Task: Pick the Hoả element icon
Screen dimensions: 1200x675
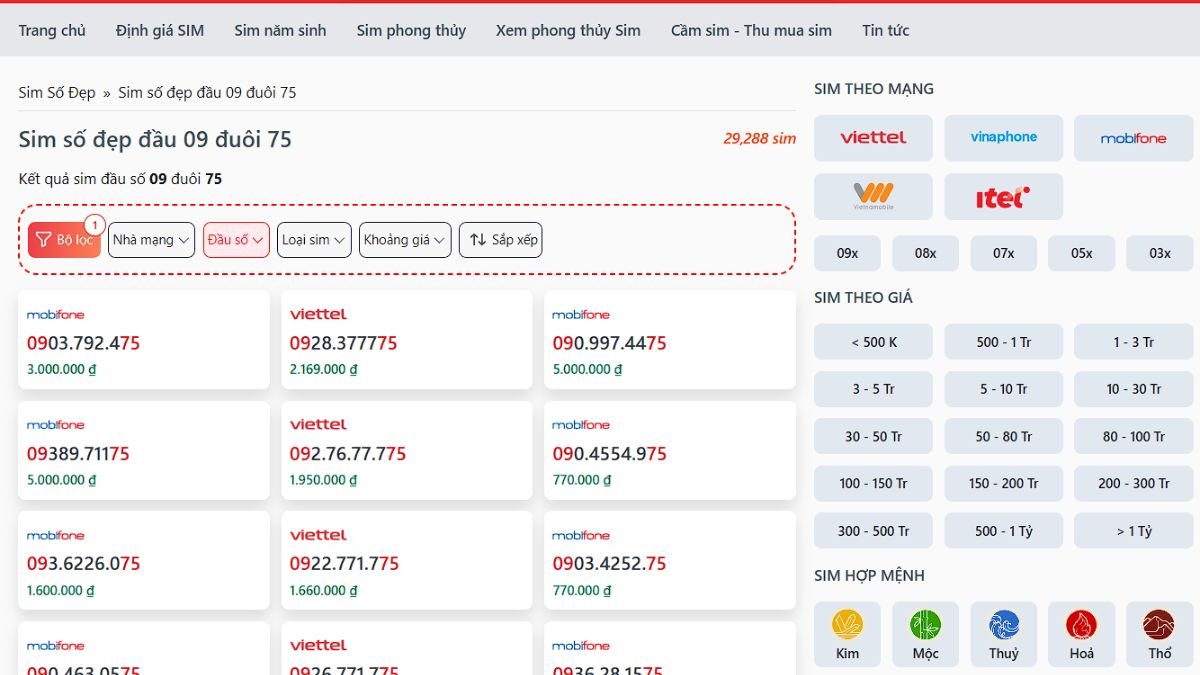Action: (1081, 626)
